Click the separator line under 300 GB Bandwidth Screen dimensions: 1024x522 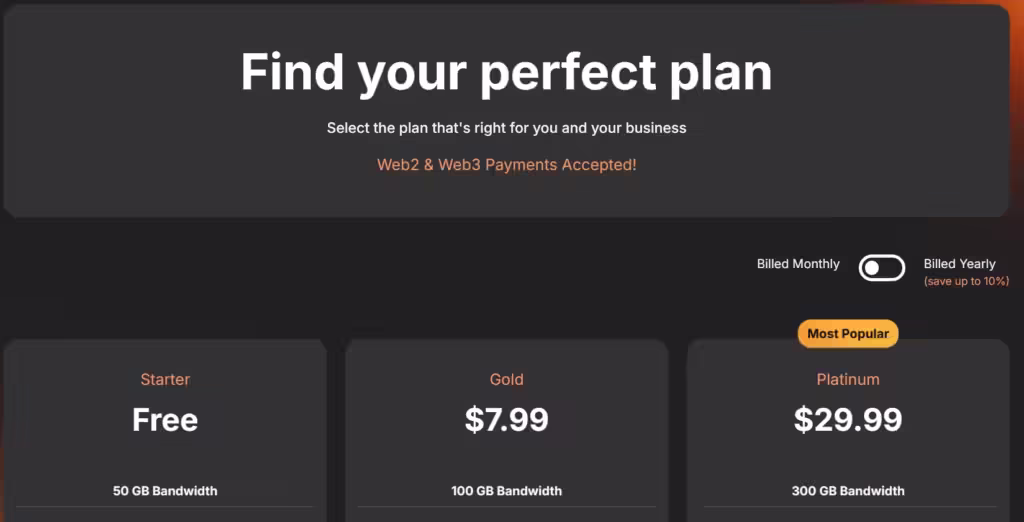coord(848,507)
